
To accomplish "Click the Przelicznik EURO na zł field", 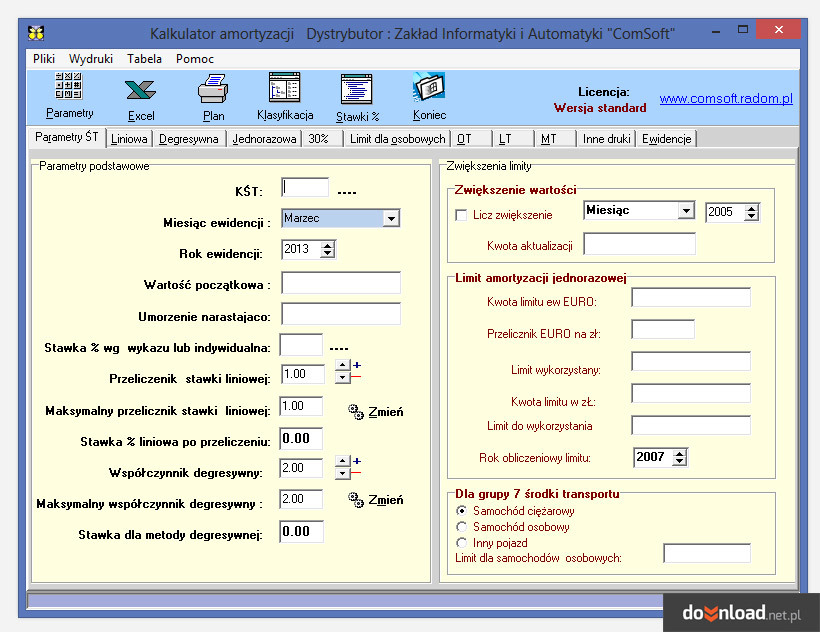I will [x=663, y=330].
